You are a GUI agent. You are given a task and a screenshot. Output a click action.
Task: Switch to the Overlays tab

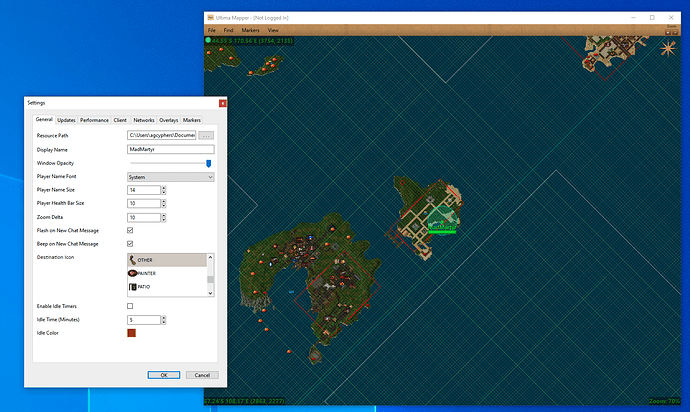point(169,120)
